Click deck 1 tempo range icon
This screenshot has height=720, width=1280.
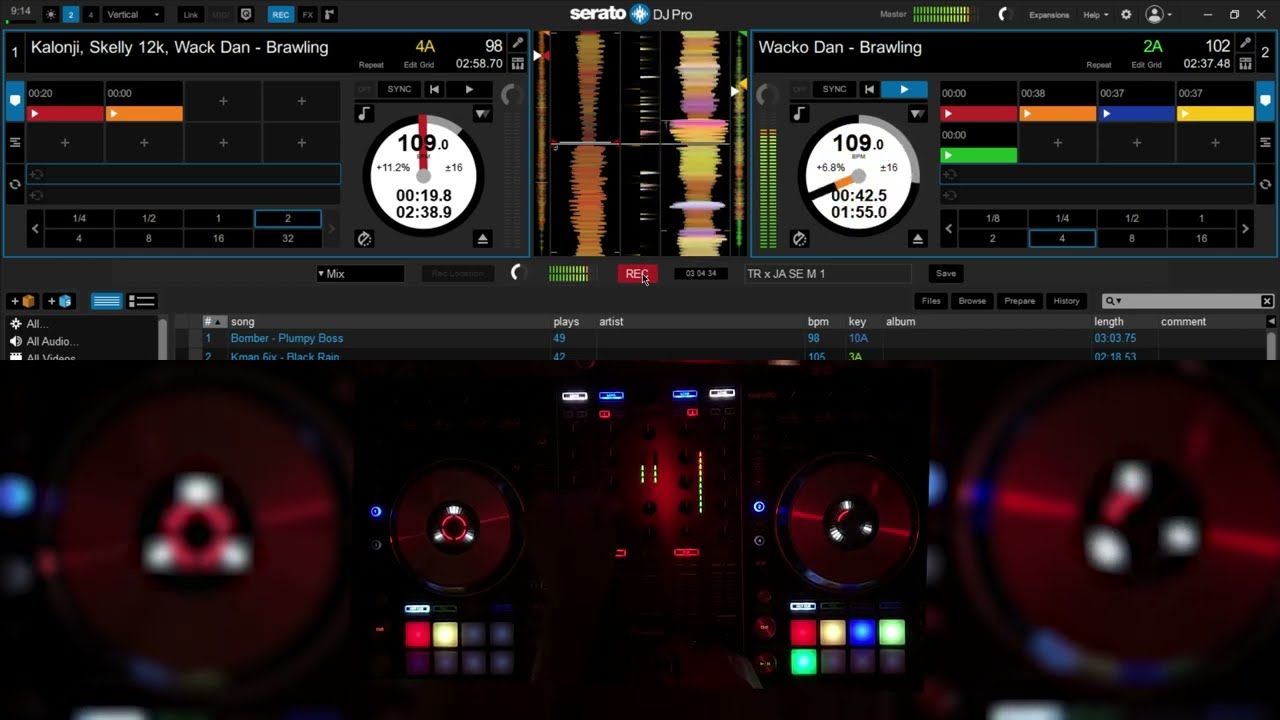pyautogui.click(x=483, y=114)
